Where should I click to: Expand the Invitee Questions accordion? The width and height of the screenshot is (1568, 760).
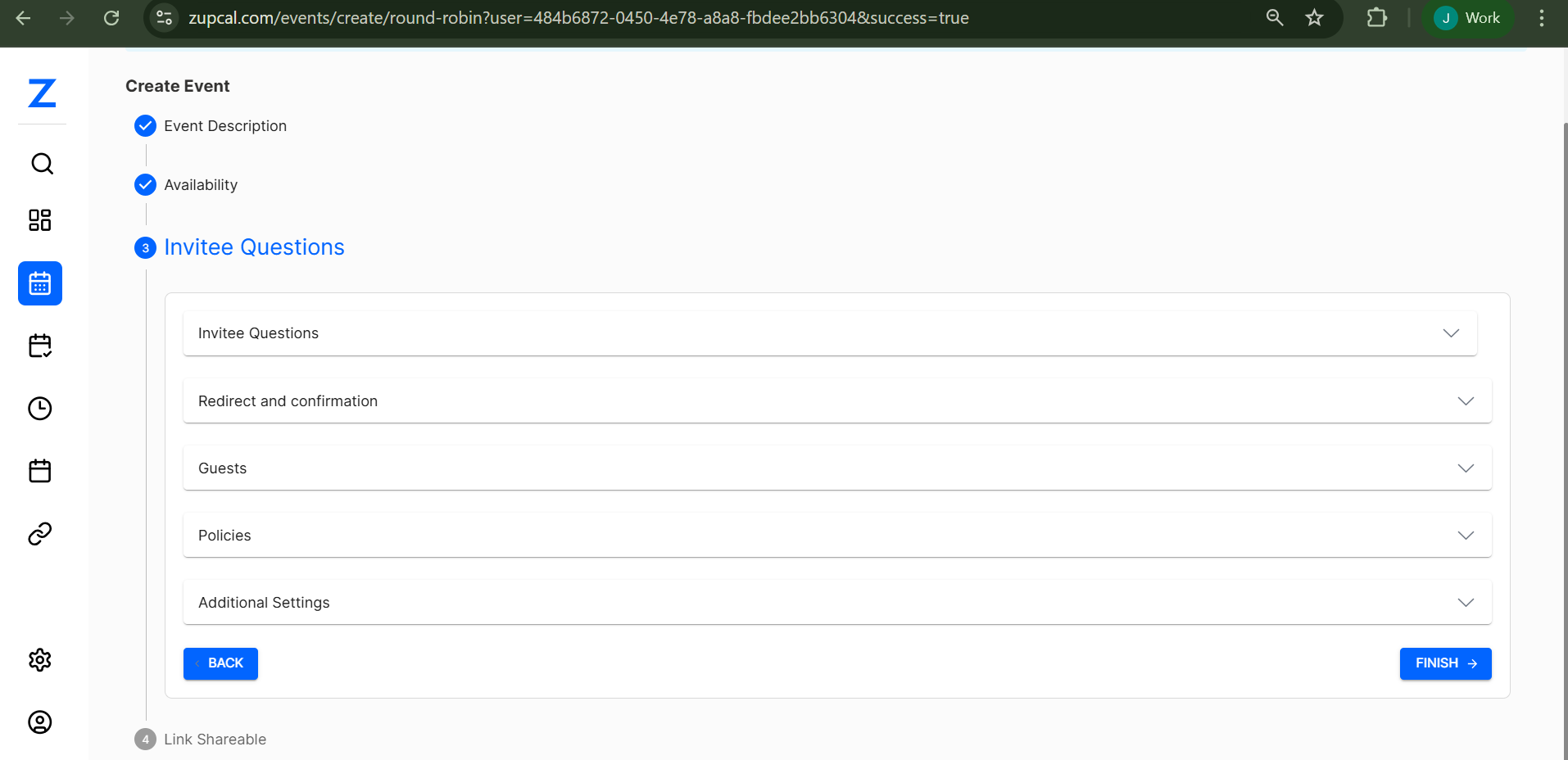pyautogui.click(x=829, y=333)
